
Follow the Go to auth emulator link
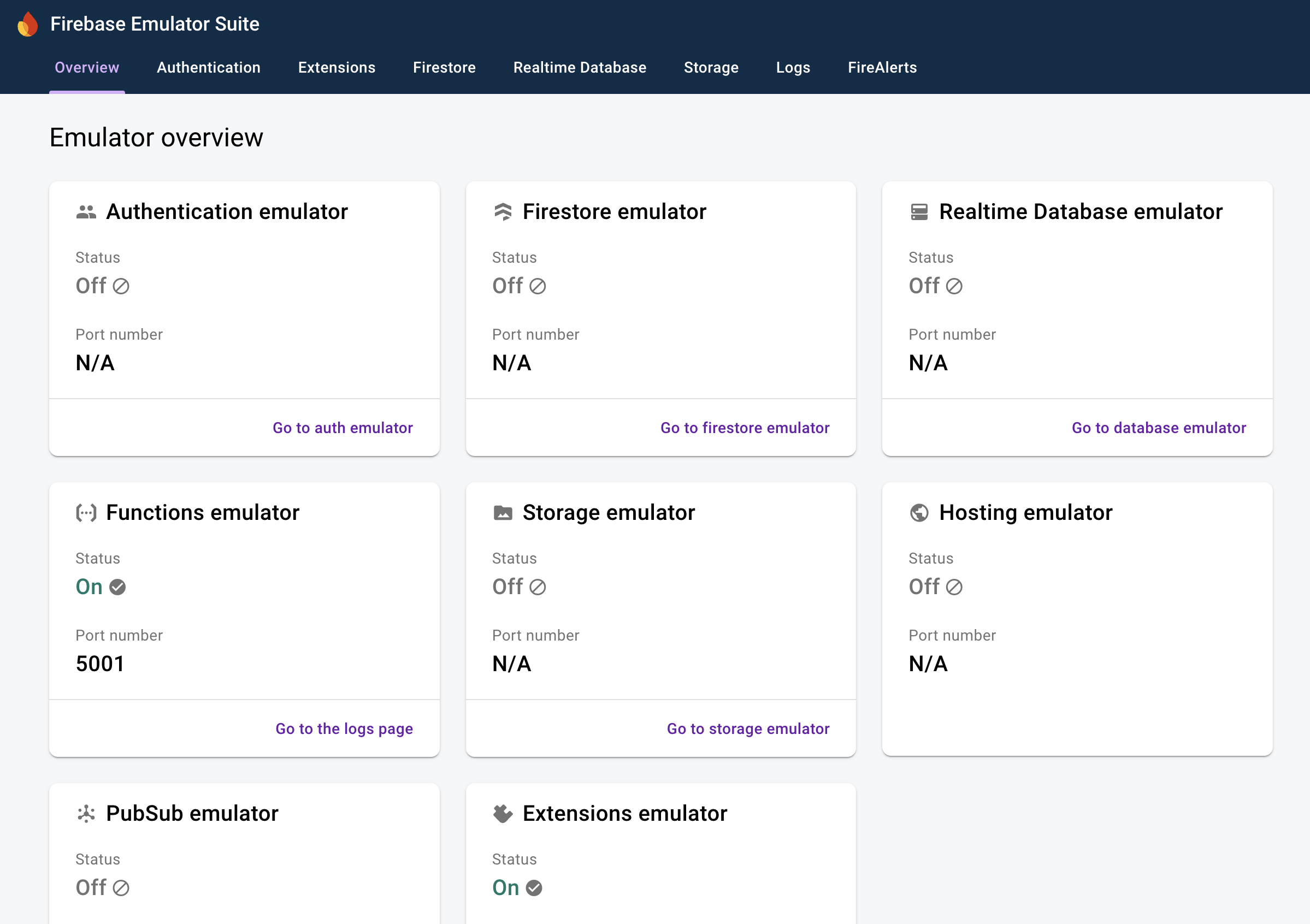pyautogui.click(x=343, y=428)
